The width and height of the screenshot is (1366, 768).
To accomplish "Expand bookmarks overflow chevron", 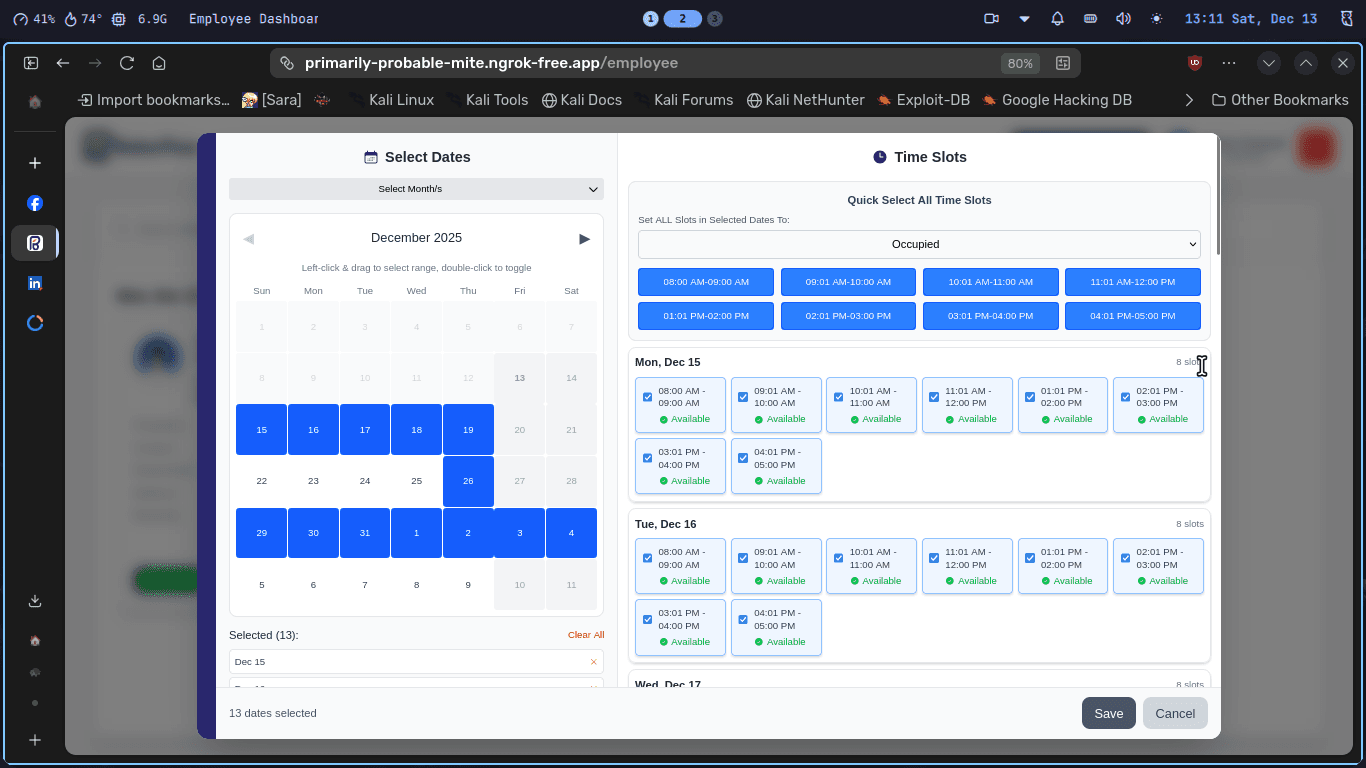I will coord(1189,100).
